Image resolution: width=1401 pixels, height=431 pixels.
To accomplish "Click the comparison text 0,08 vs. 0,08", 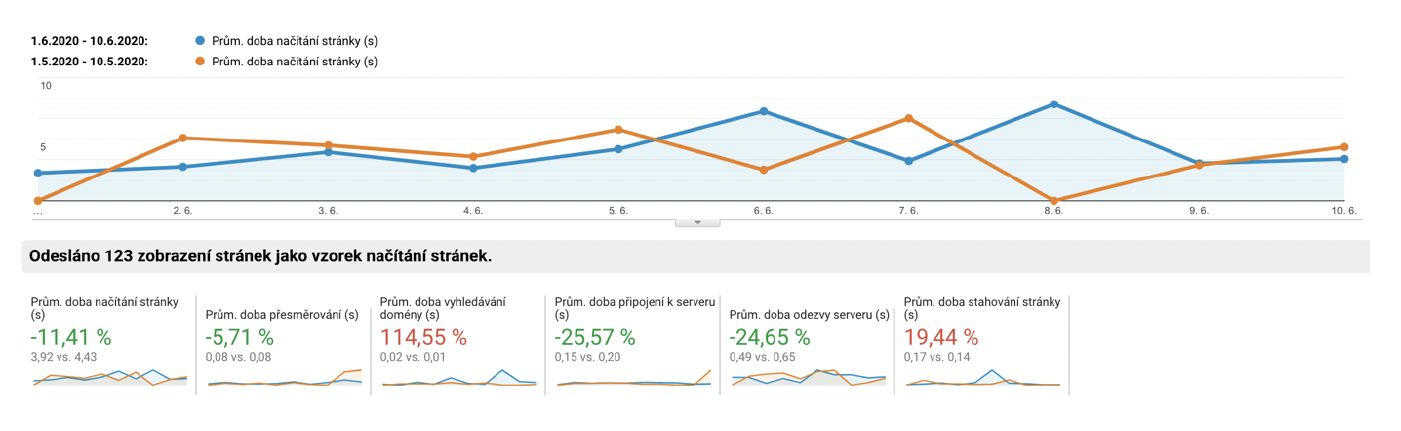I will tap(238, 356).
